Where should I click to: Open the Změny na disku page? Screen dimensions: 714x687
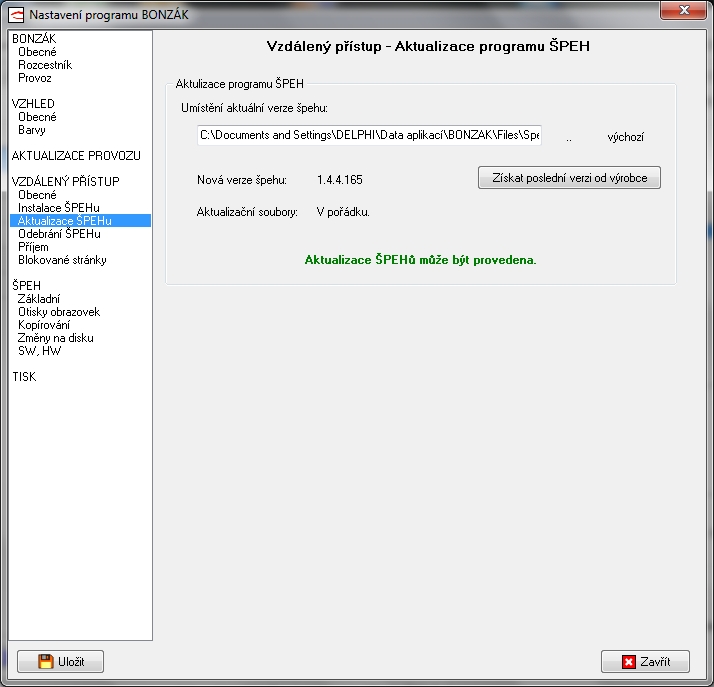56,338
